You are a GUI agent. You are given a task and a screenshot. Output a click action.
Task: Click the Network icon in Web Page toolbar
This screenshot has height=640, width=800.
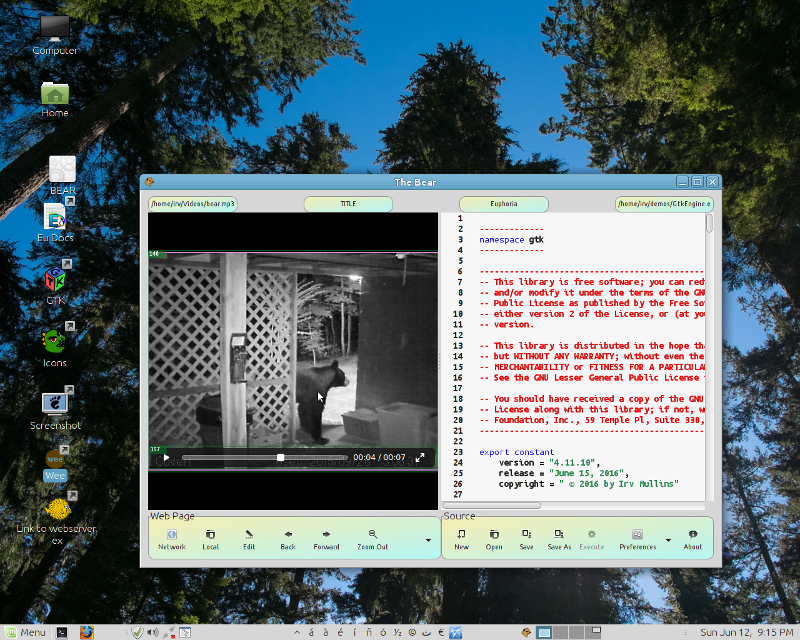172,539
